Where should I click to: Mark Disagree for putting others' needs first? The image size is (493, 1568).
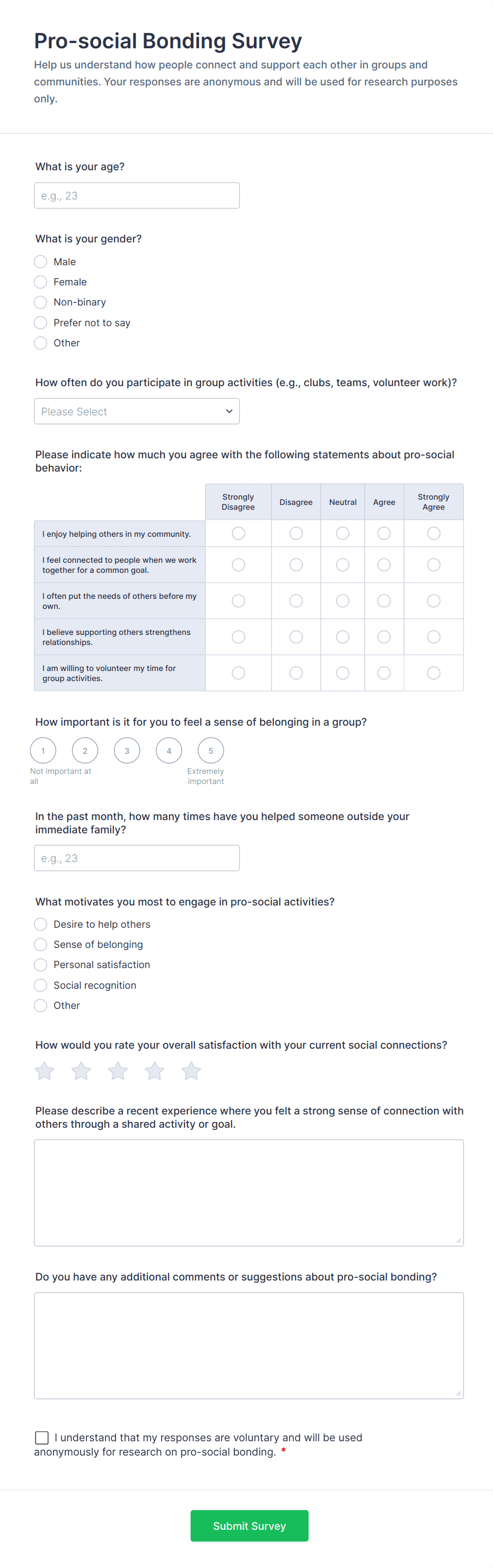296,601
